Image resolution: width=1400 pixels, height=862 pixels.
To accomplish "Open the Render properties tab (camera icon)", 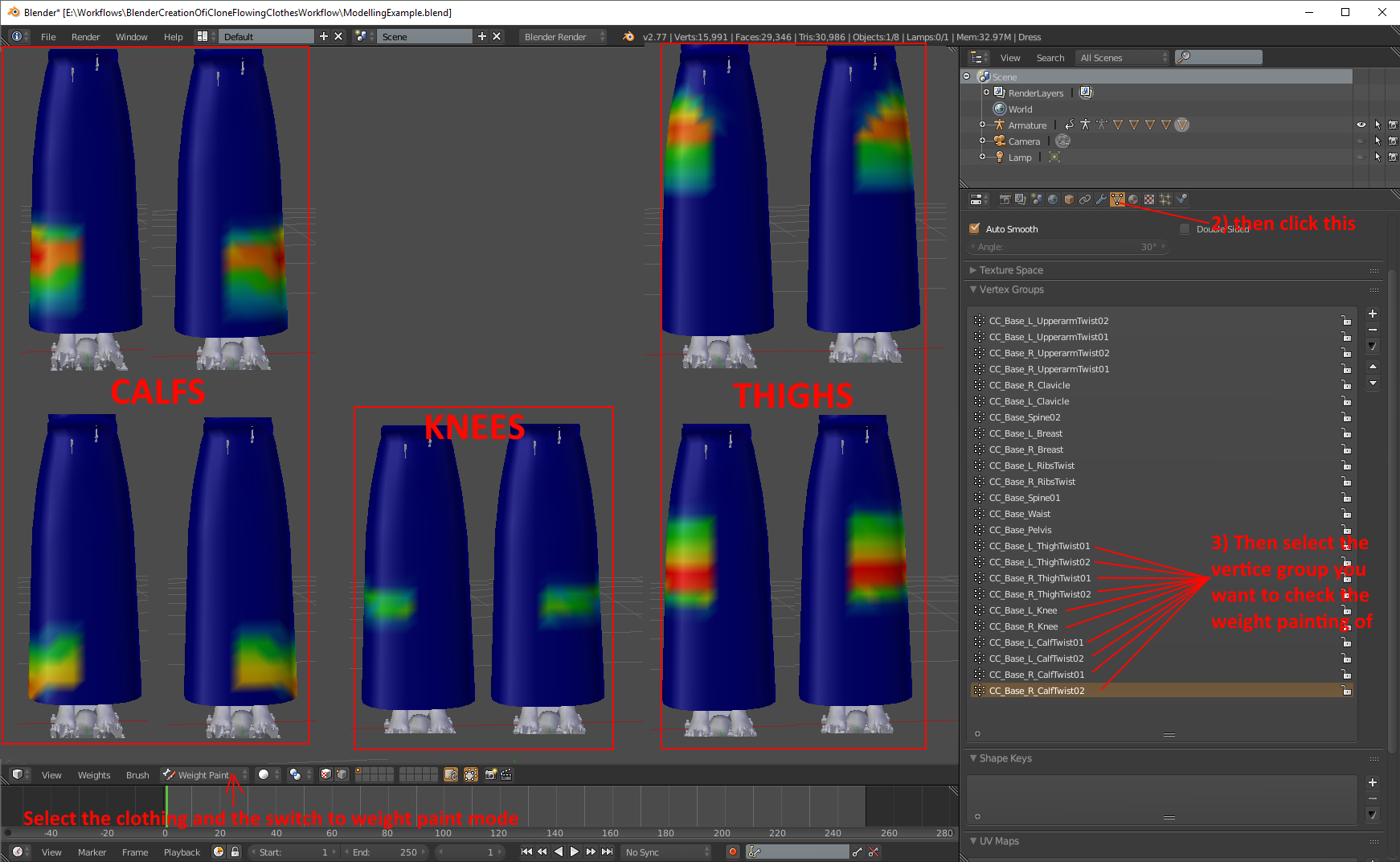I will click(1005, 199).
